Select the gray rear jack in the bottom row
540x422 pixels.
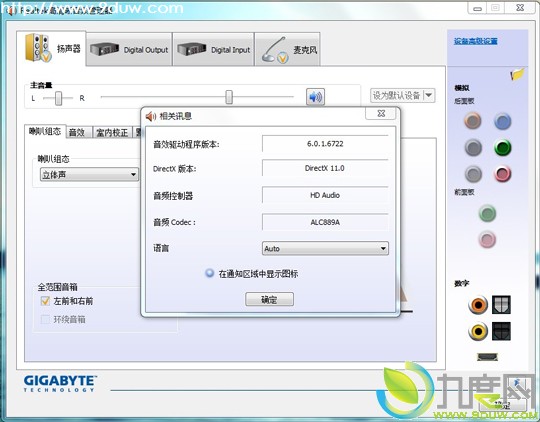pyautogui.click(x=473, y=174)
